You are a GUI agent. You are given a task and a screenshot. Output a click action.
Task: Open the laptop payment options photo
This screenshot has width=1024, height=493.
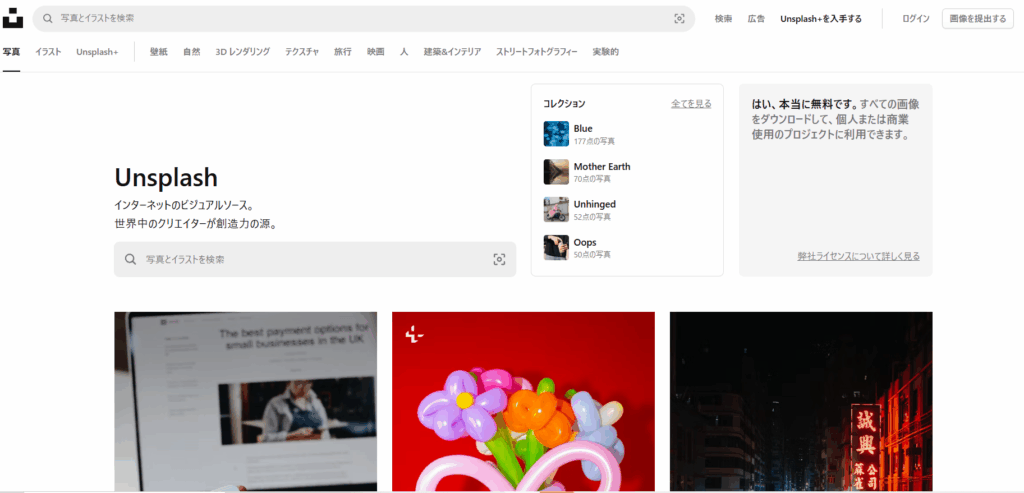pyautogui.click(x=246, y=401)
